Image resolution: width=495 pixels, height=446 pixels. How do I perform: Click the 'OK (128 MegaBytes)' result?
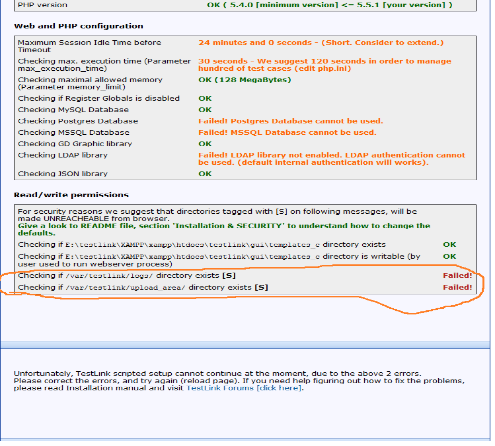tap(245, 80)
